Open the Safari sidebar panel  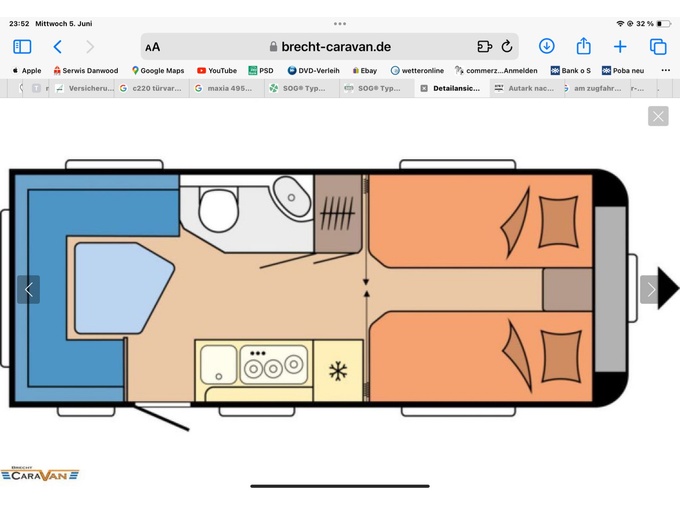point(22,46)
